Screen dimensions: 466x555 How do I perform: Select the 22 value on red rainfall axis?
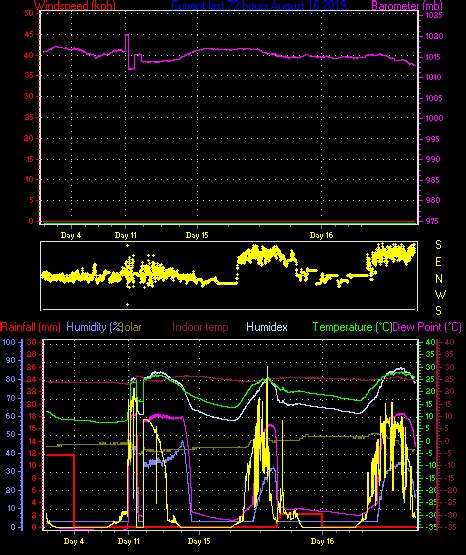click(32, 391)
